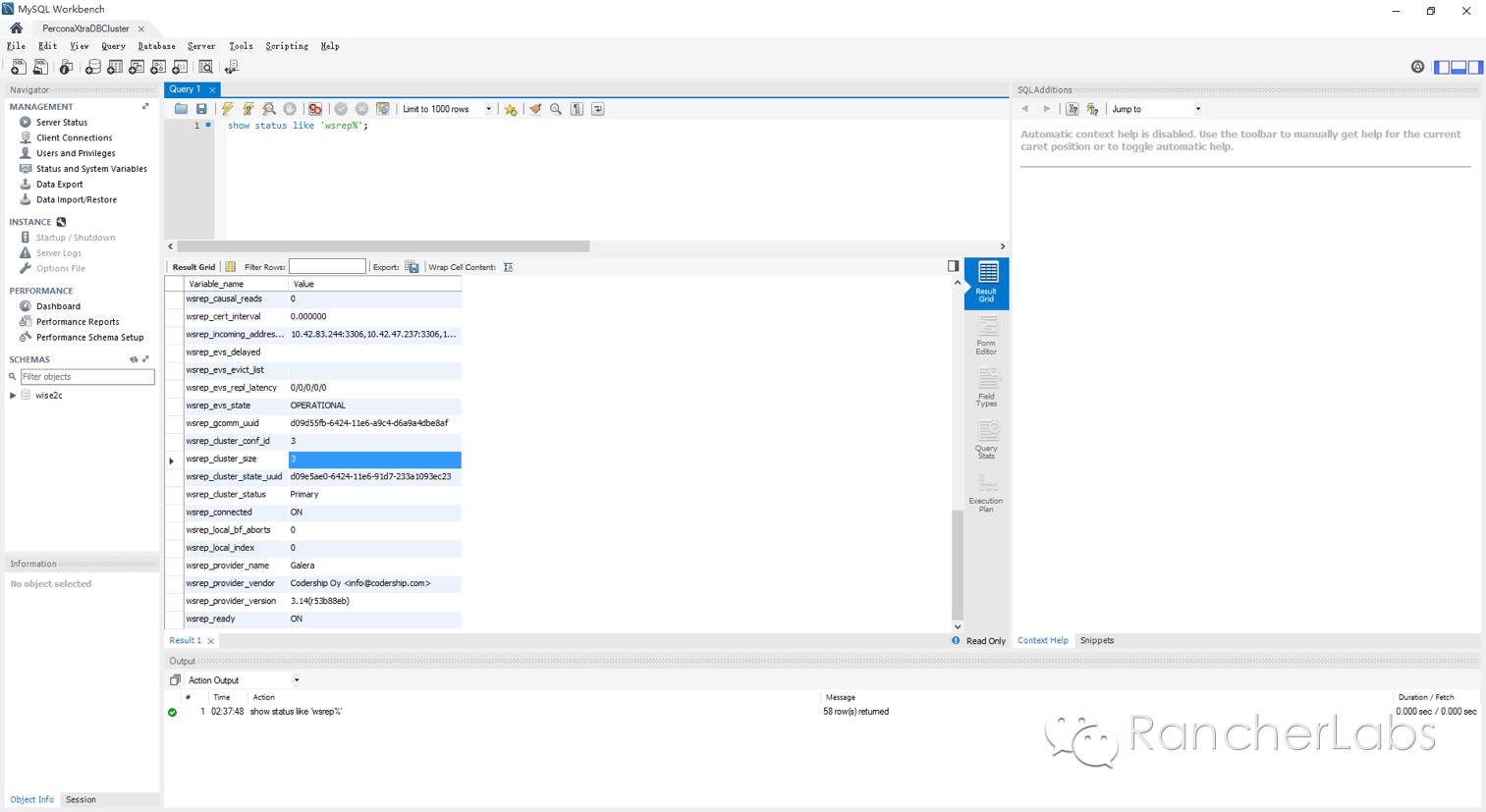This screenshot has width=1486, height=812.
Task: Open Status and System Variables
Action: 91,169
